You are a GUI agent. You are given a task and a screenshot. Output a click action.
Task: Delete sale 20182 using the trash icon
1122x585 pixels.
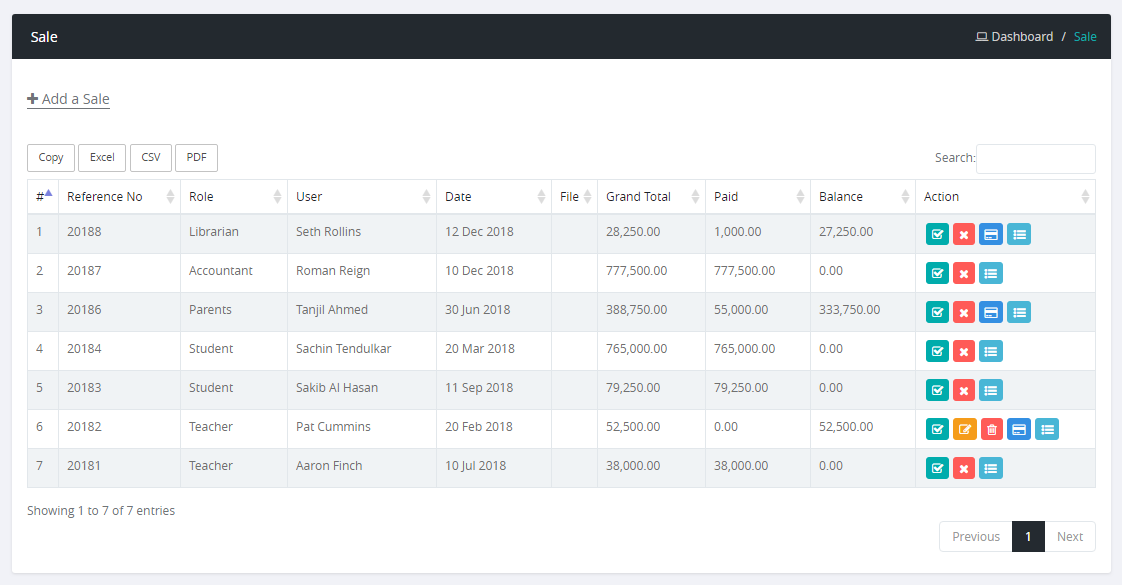click(991, 429)
